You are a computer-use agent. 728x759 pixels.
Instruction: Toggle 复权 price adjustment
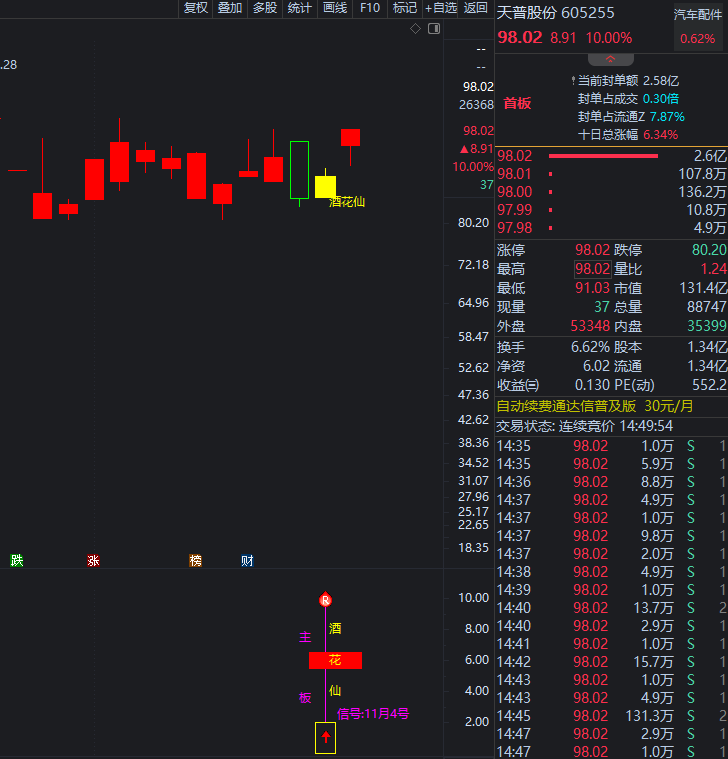pyautogui.click(x=196, y=8)
